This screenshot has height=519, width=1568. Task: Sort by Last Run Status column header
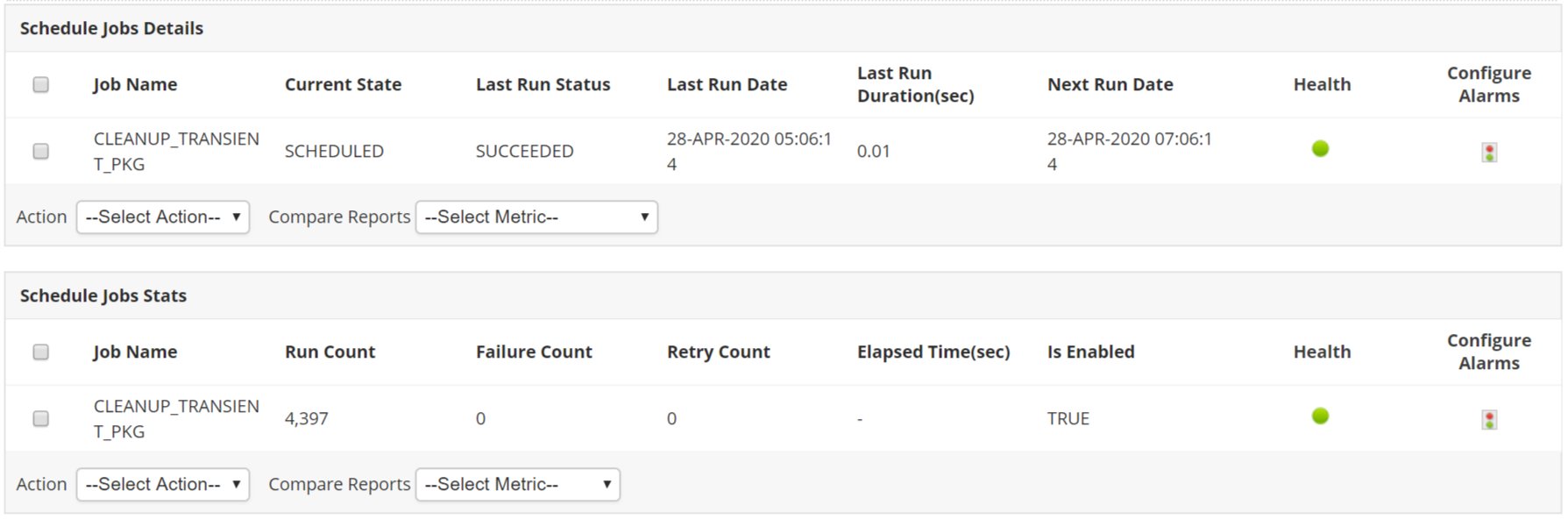543,85
